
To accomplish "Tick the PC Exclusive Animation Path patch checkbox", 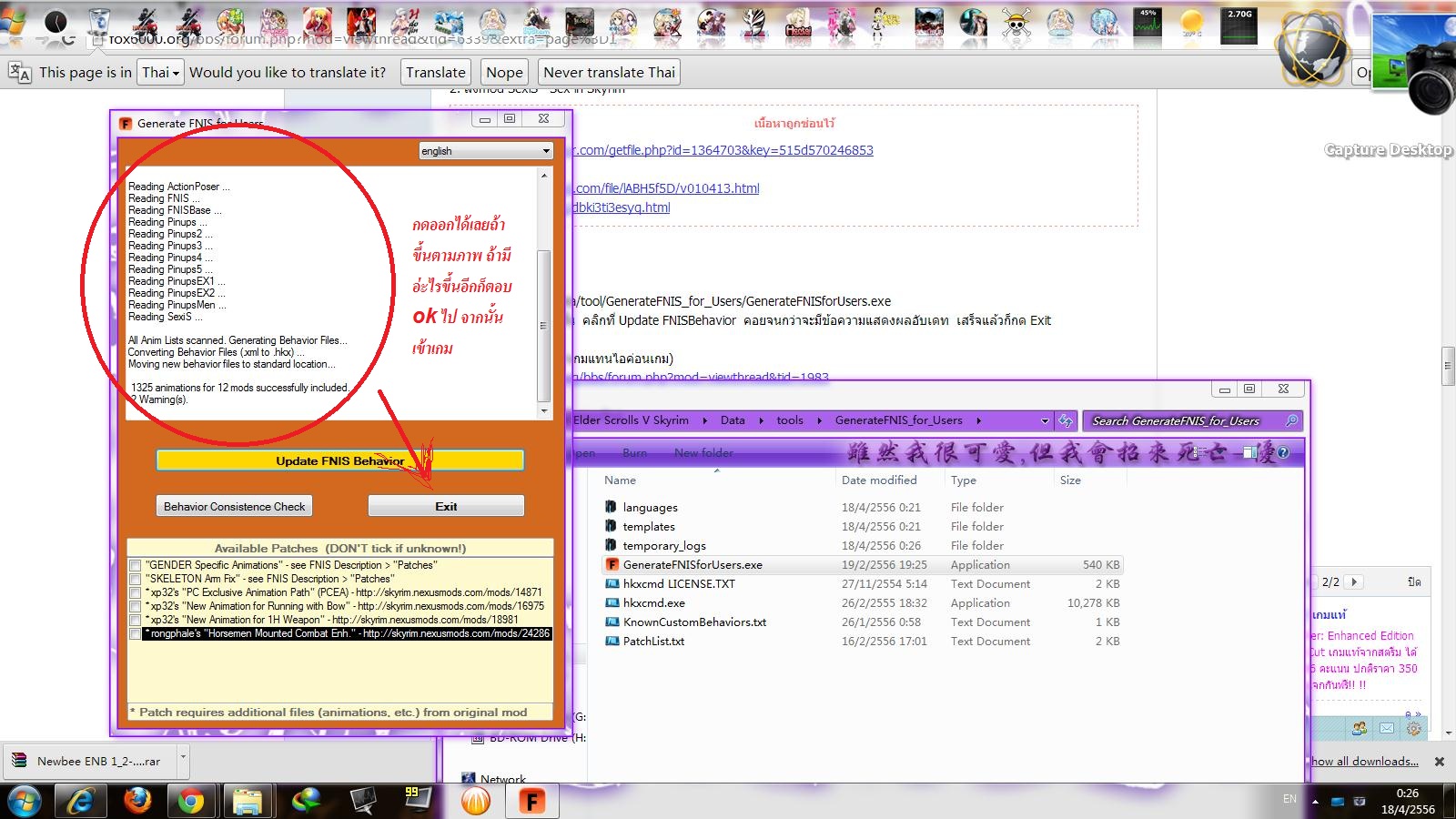I will pyautogui.click(x=136, y=592).
